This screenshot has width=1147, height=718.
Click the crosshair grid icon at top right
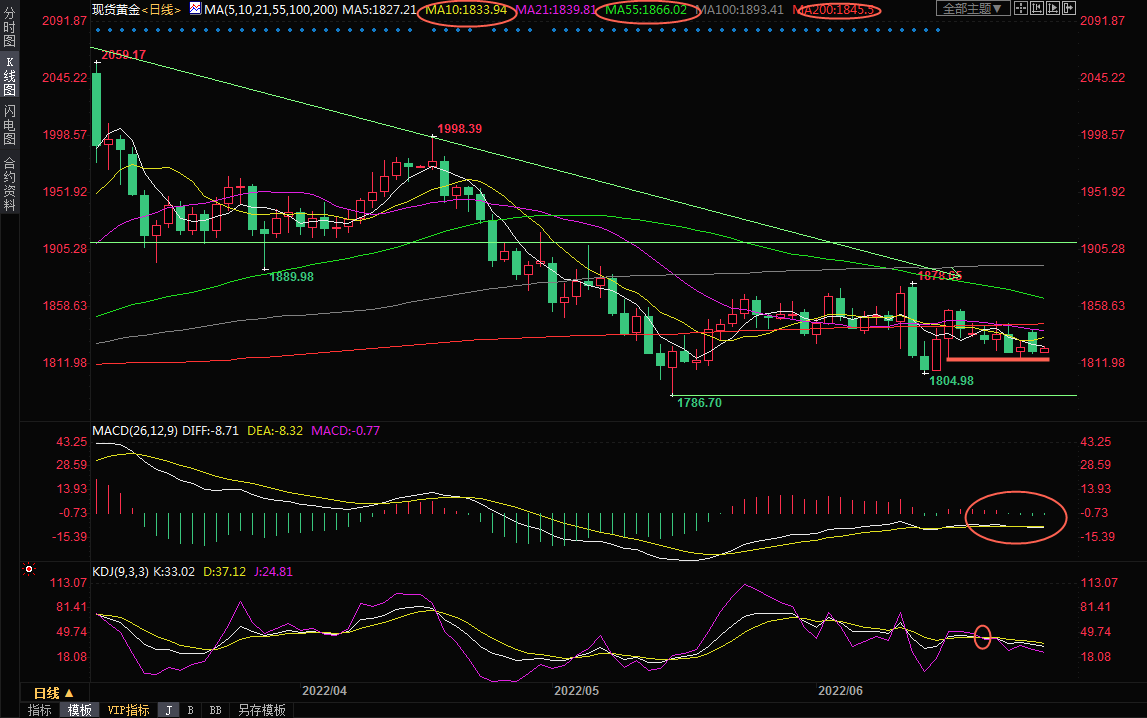pyautogui.click(x=1022, y=9)
